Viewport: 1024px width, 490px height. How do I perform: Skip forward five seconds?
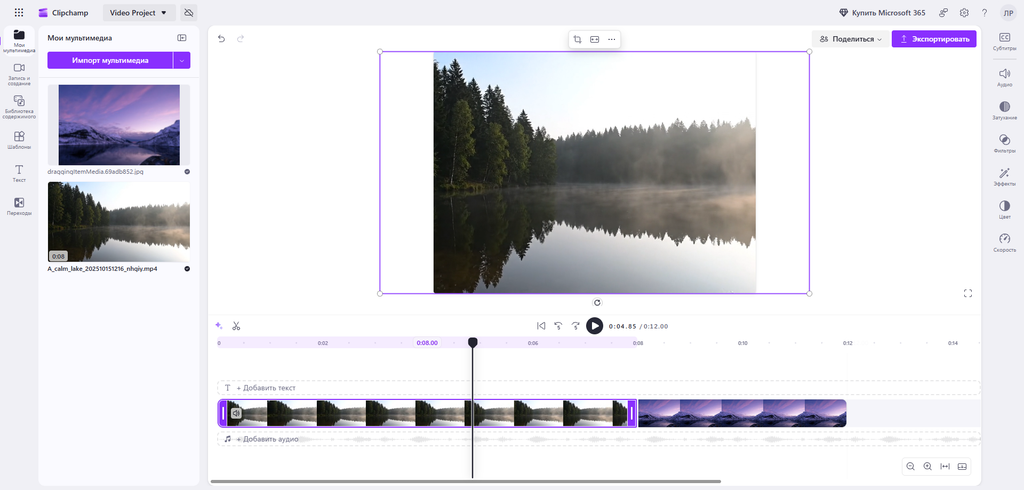(575, 325)
